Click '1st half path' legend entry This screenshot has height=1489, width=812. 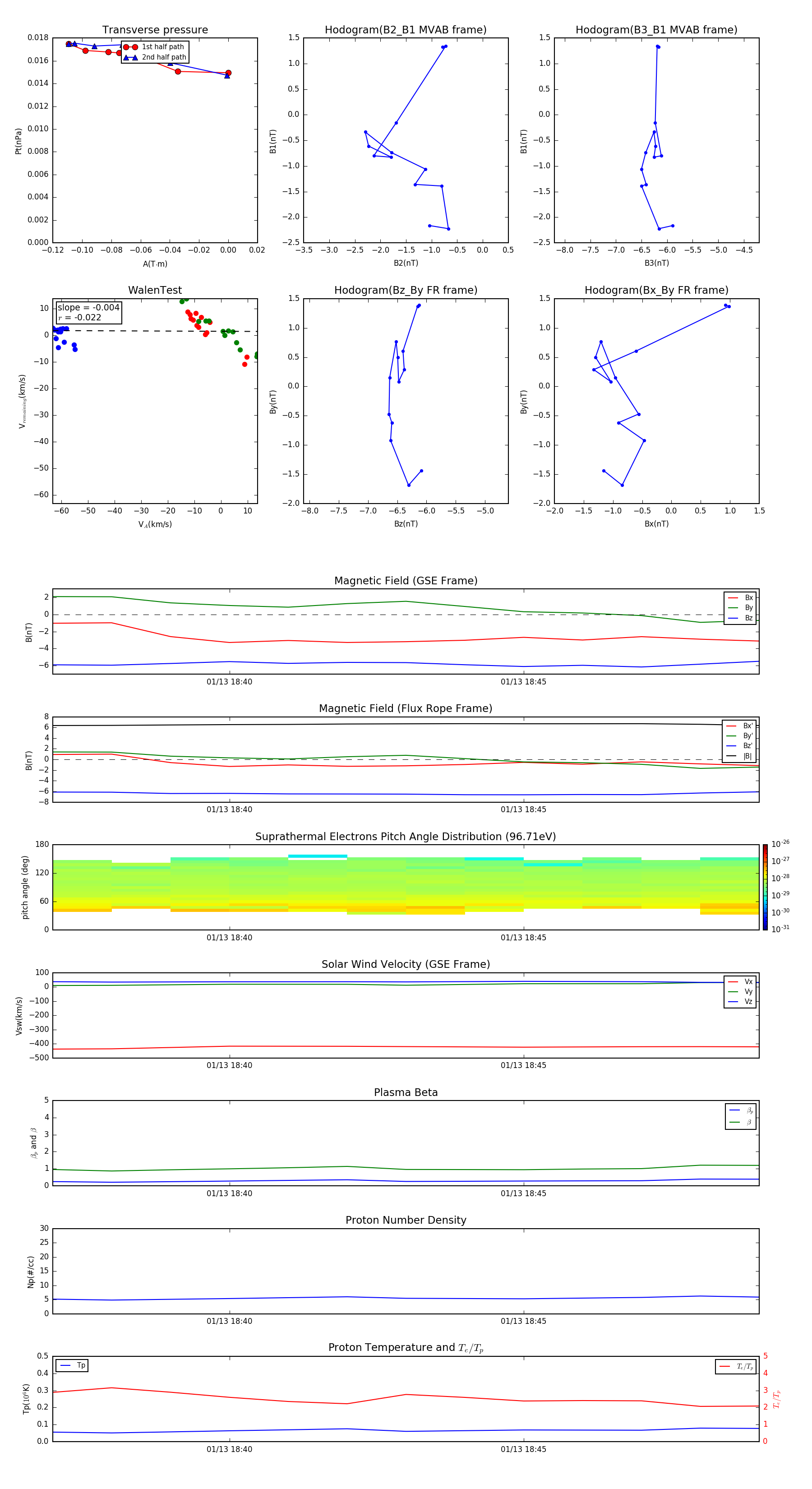coord(154,47)
